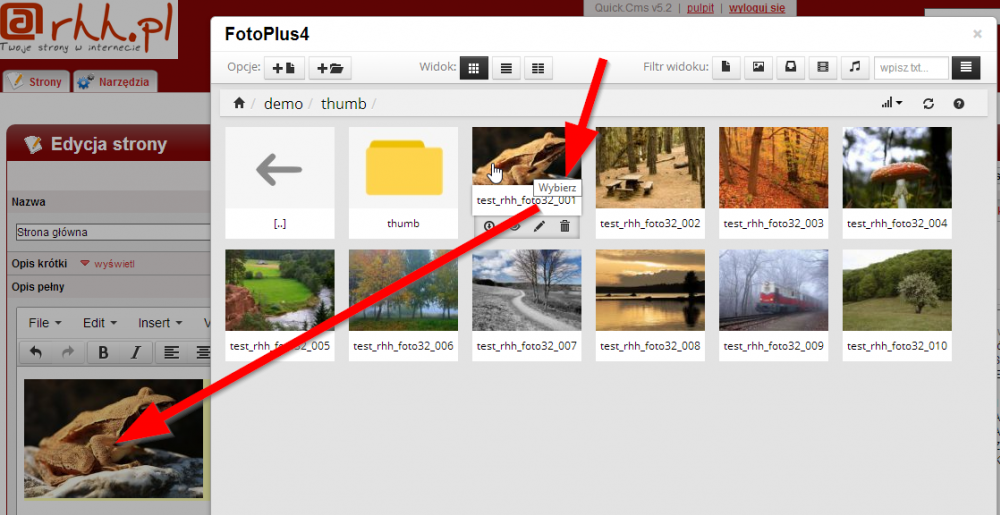This screenshot has width=1000, height=515.
Task: Click the download icon under test_rhh_foto32_001
Action: click(x=489, y=226)
